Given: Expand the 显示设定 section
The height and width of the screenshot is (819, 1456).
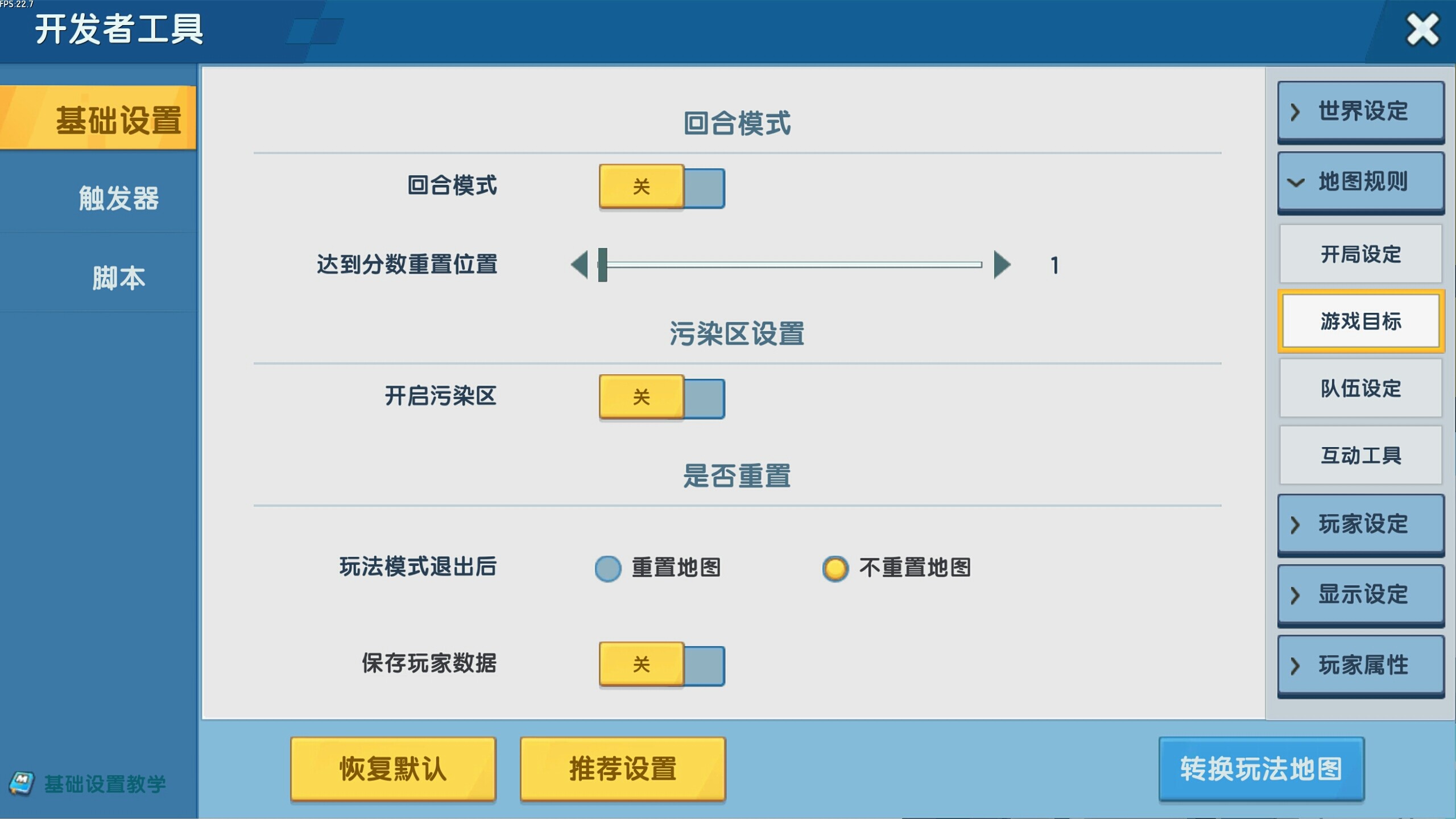Looking at the screenshot, I should (x=1360, y=594).
